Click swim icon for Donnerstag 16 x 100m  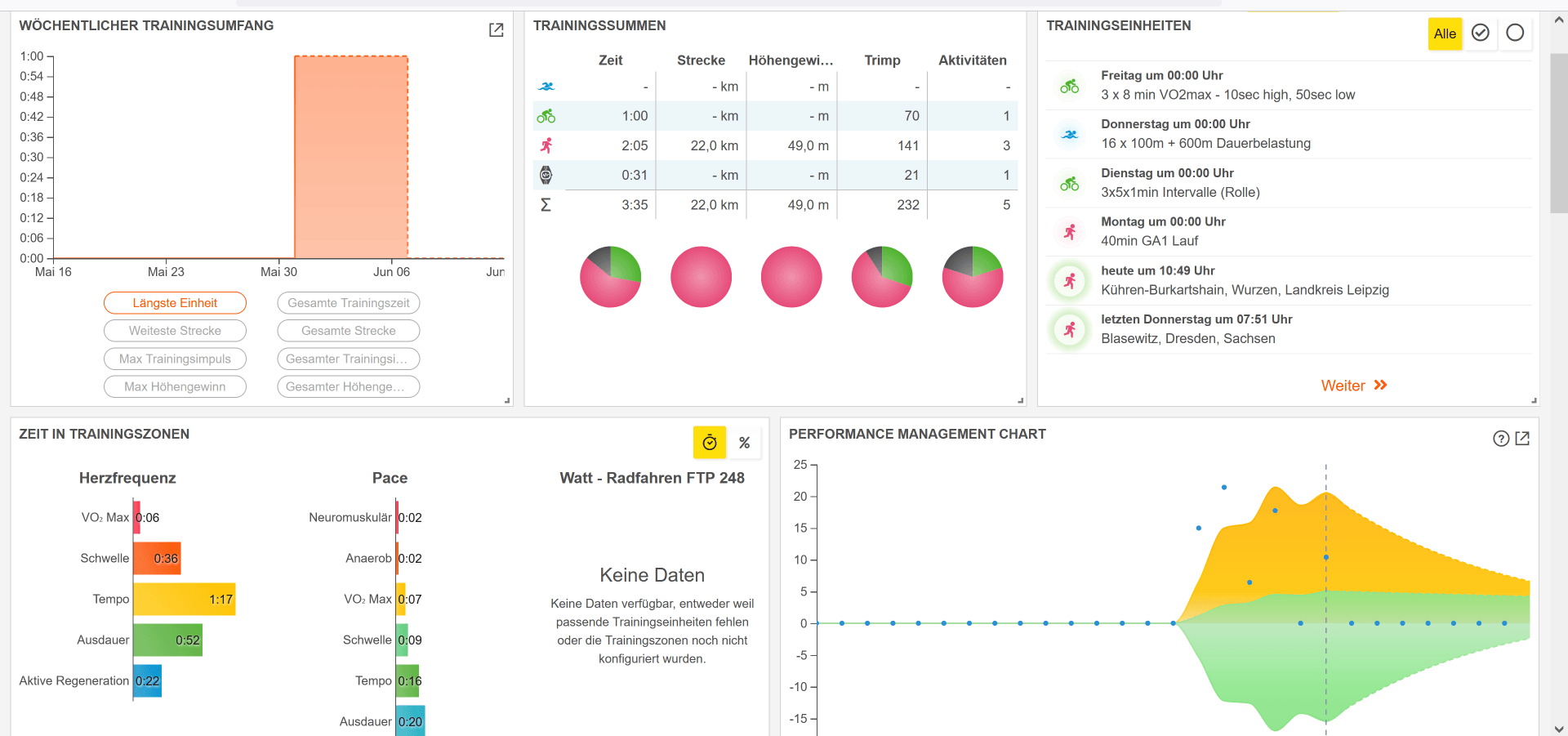[x=1070, y=134]
